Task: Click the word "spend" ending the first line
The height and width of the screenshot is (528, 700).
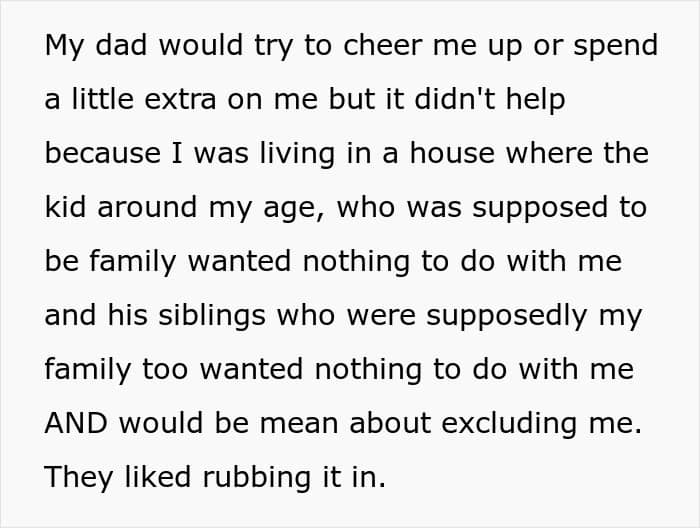Action: click(x=616, y=47)
